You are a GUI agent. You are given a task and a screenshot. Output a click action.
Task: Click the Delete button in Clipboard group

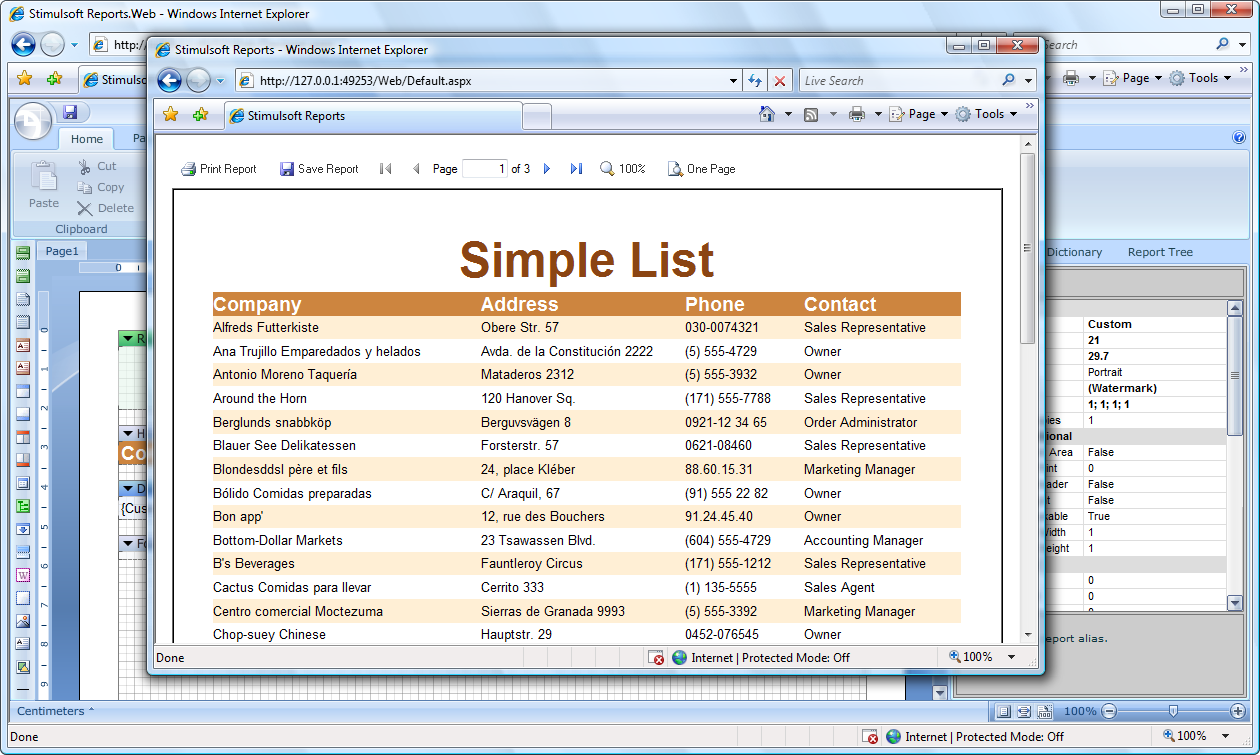106,208
